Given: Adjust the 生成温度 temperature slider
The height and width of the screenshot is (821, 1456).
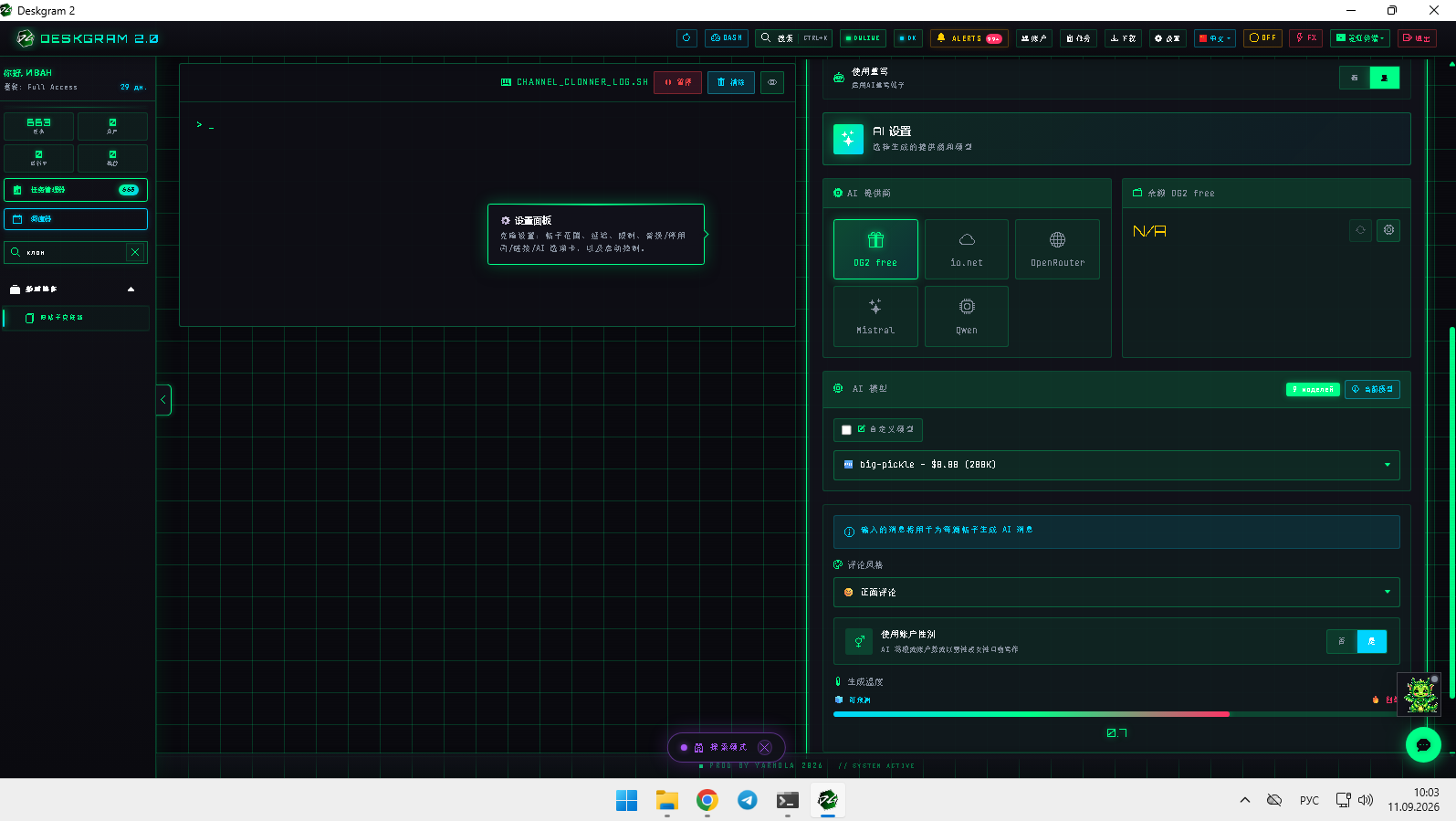Looking at the screenshot, I should (1116, 714).
